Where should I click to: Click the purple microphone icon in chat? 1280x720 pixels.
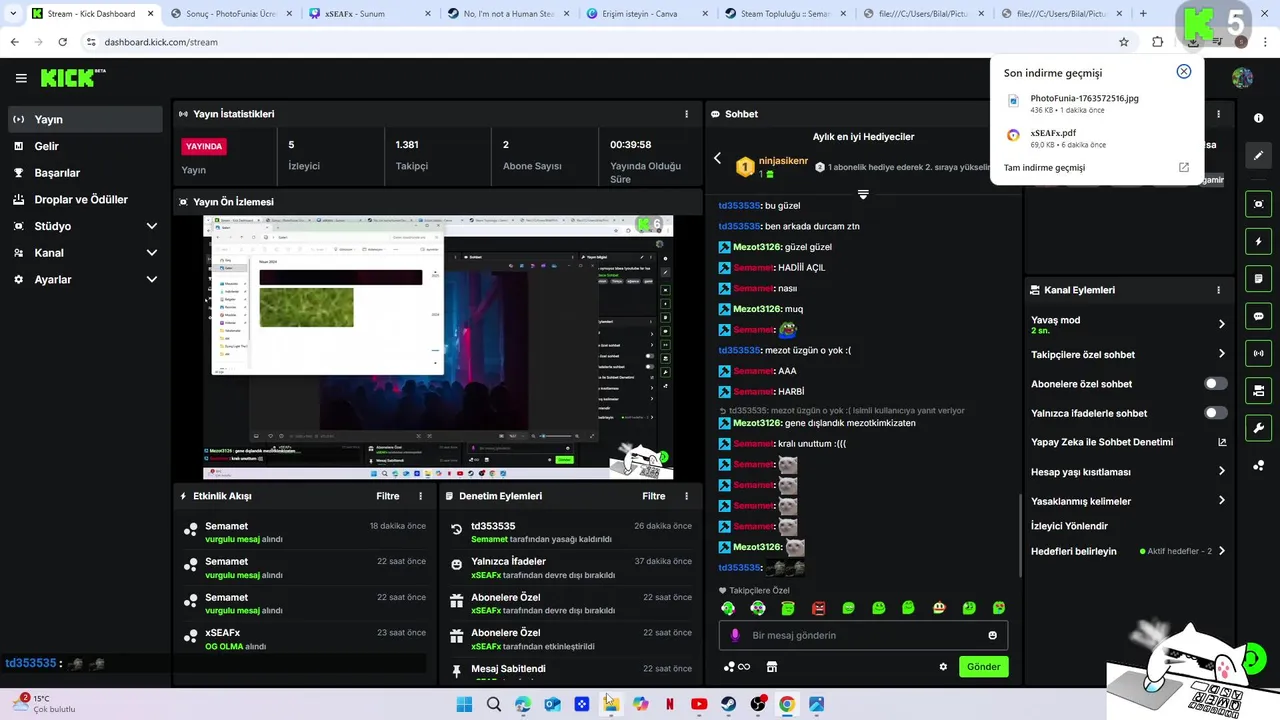click(x=735, y=635)
